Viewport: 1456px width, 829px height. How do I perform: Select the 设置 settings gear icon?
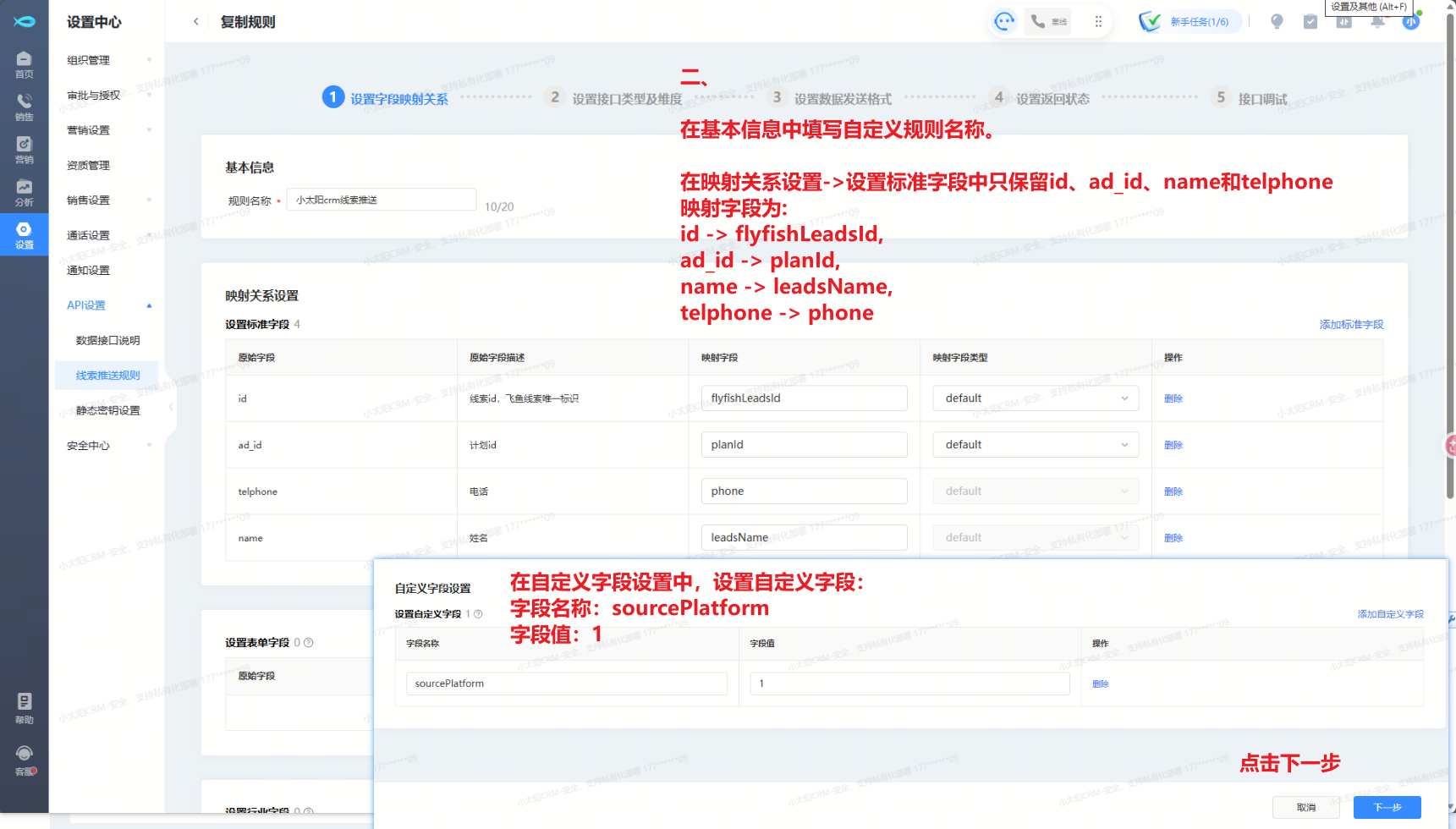click(24, 235)
